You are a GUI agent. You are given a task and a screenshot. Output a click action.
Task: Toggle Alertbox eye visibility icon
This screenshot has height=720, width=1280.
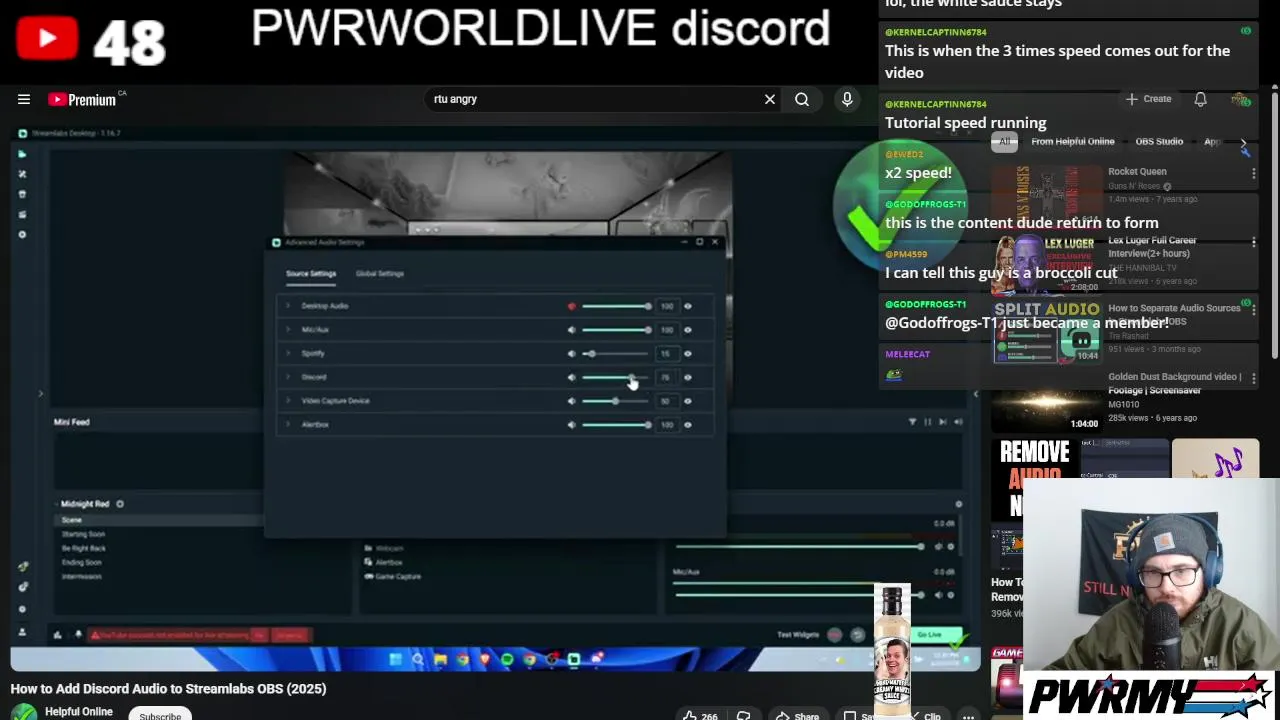(688, 424)
